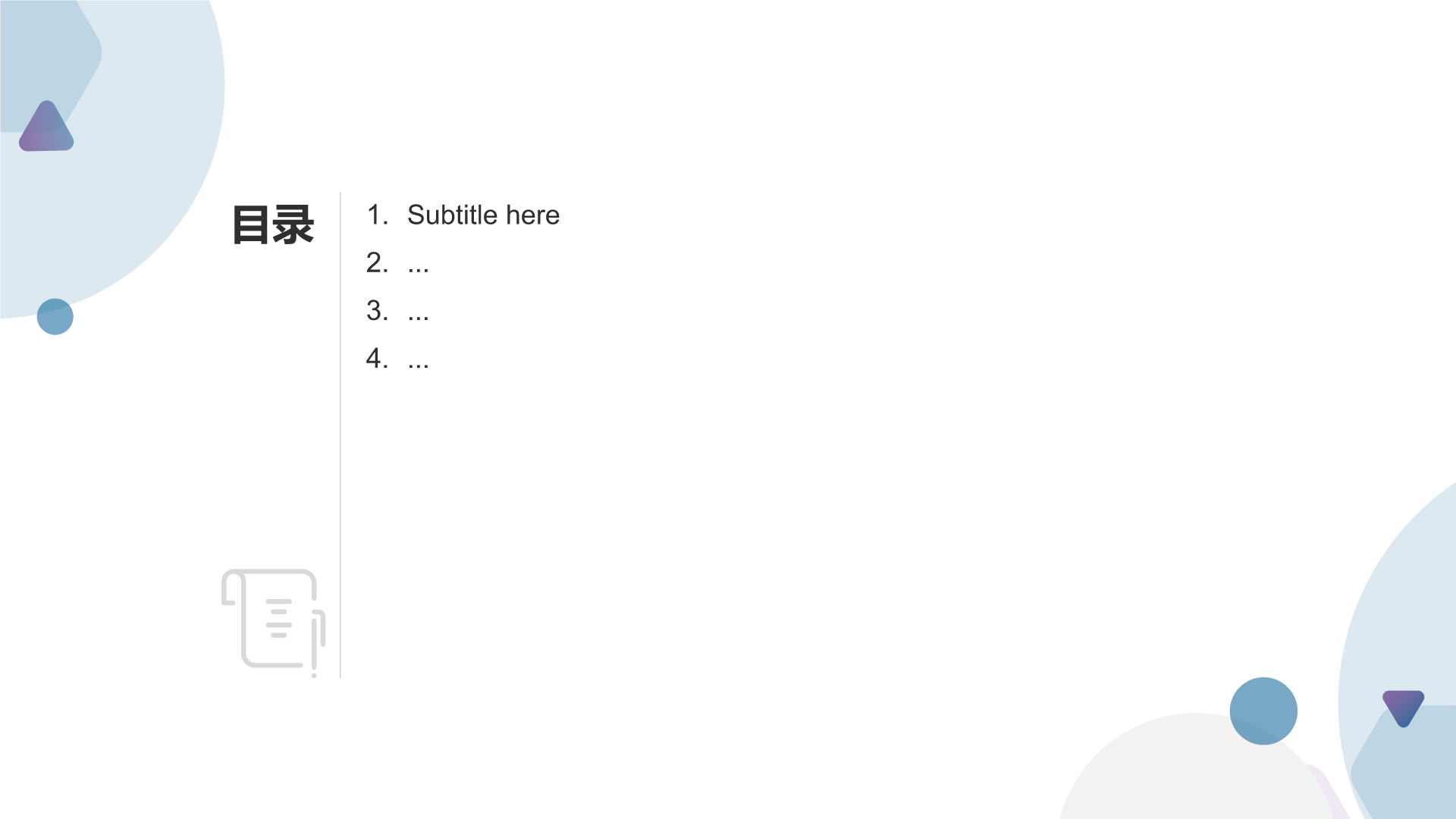
Task: Click the scroll document icon
Action: 273,623
